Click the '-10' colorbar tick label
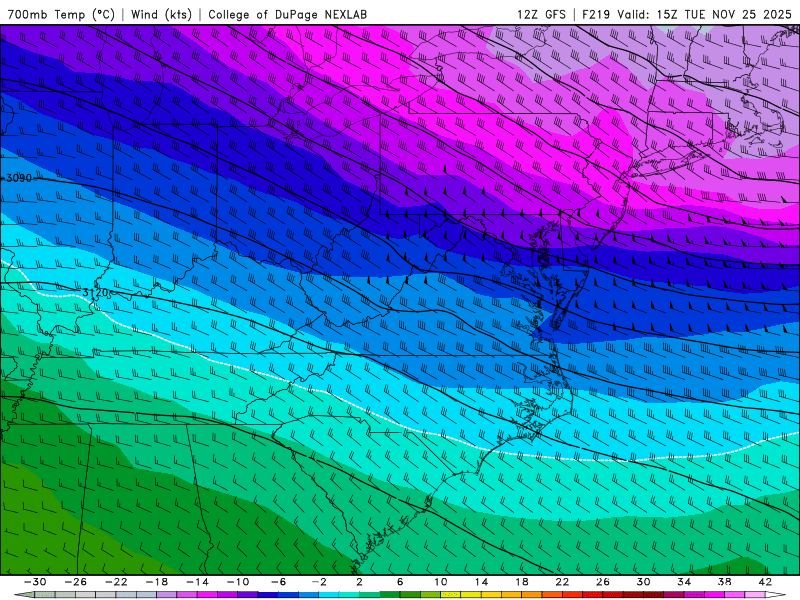 coord(238,582)
